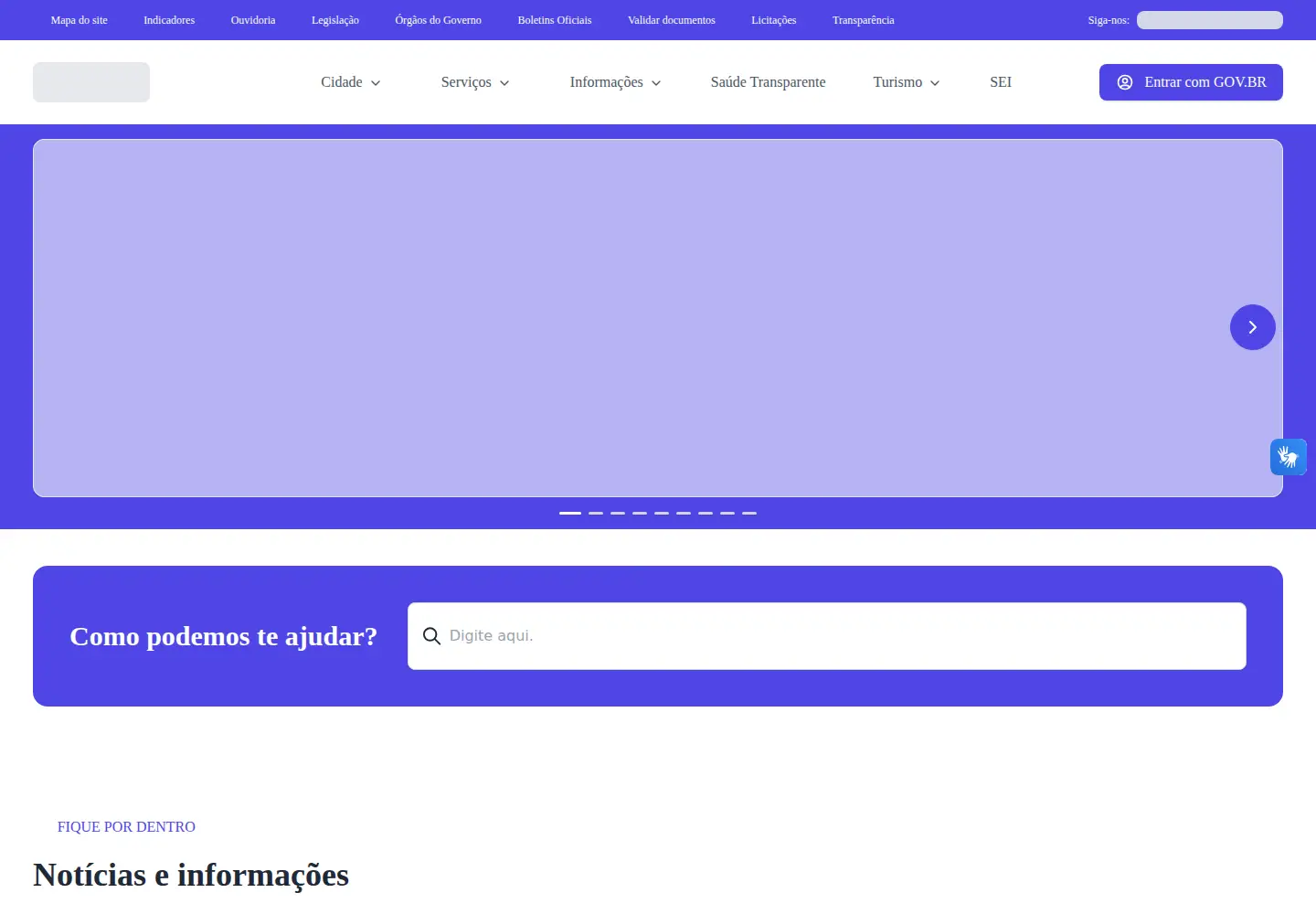1316x914 pixels.
Task: Expand the Turismo dropdown menu
Action: (x=907, y=82)
